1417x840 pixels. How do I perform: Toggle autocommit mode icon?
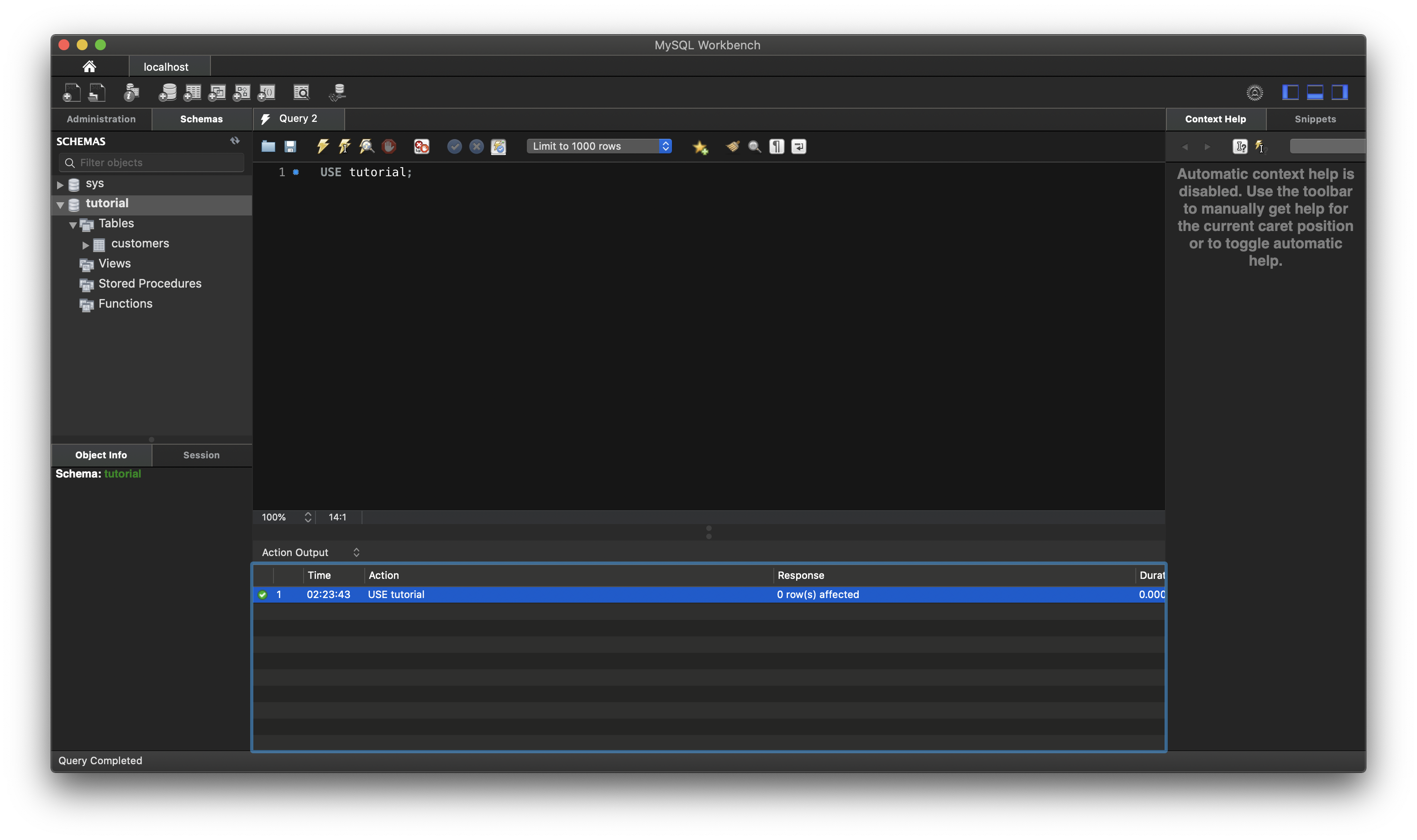coord(499,147)
